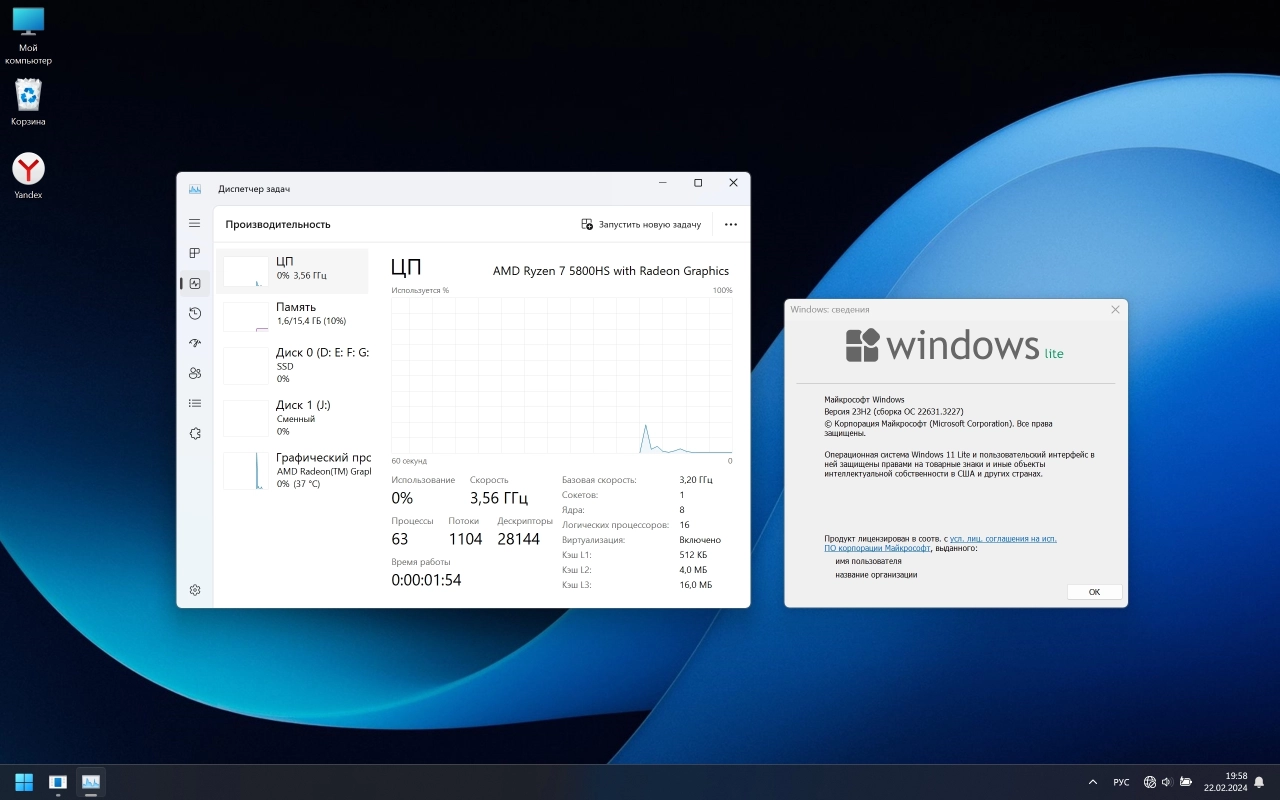Screen dimensions: 1280x800
Task: Click the Кэш L1 value 512 КБ
Action: [693, 555]
